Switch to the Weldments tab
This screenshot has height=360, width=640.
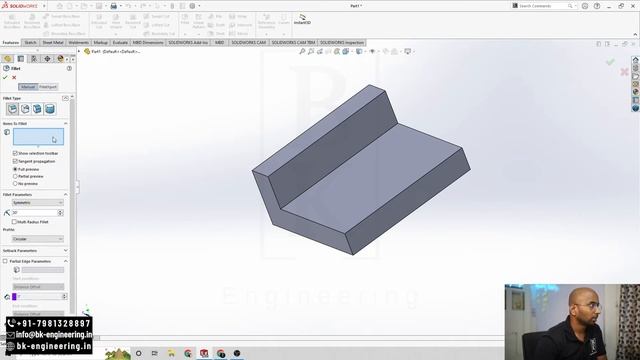(78, 42)
